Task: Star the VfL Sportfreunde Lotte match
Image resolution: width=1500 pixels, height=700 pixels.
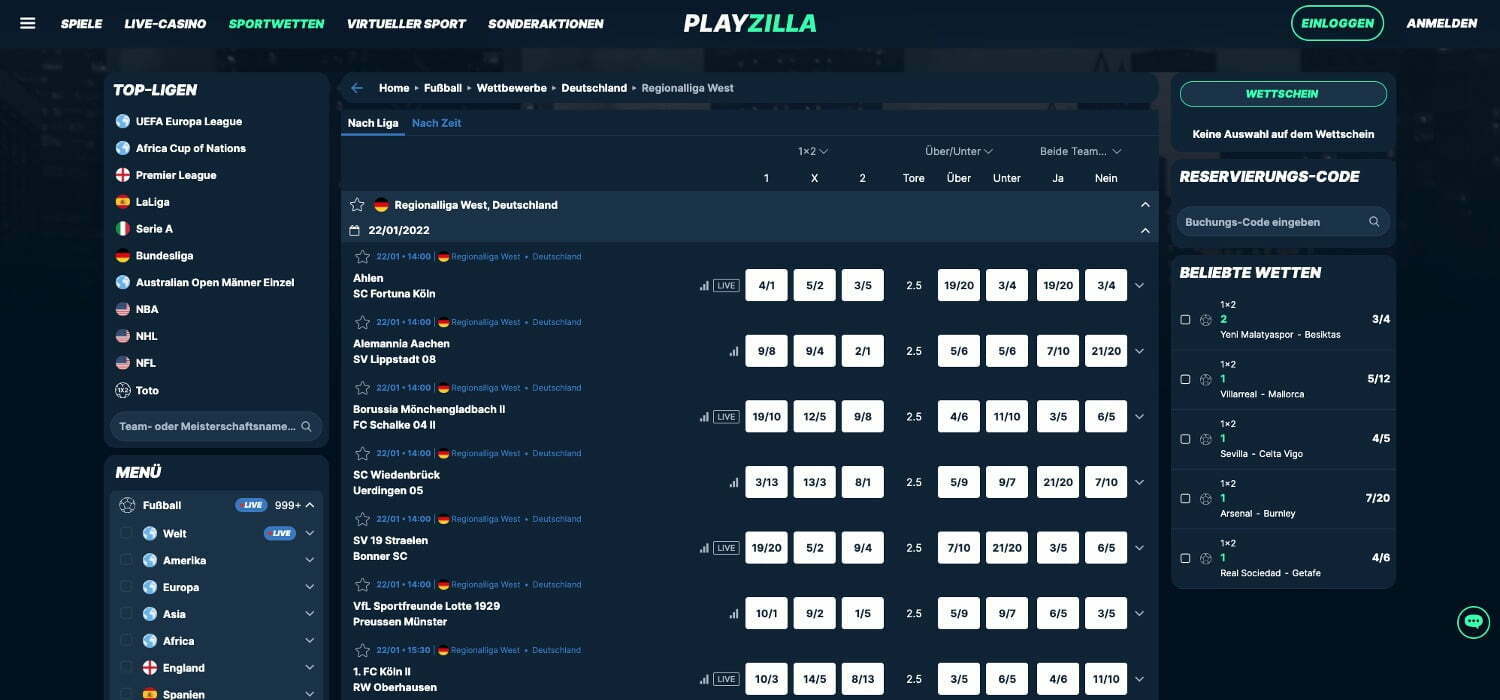Action: tap(363, 585)
